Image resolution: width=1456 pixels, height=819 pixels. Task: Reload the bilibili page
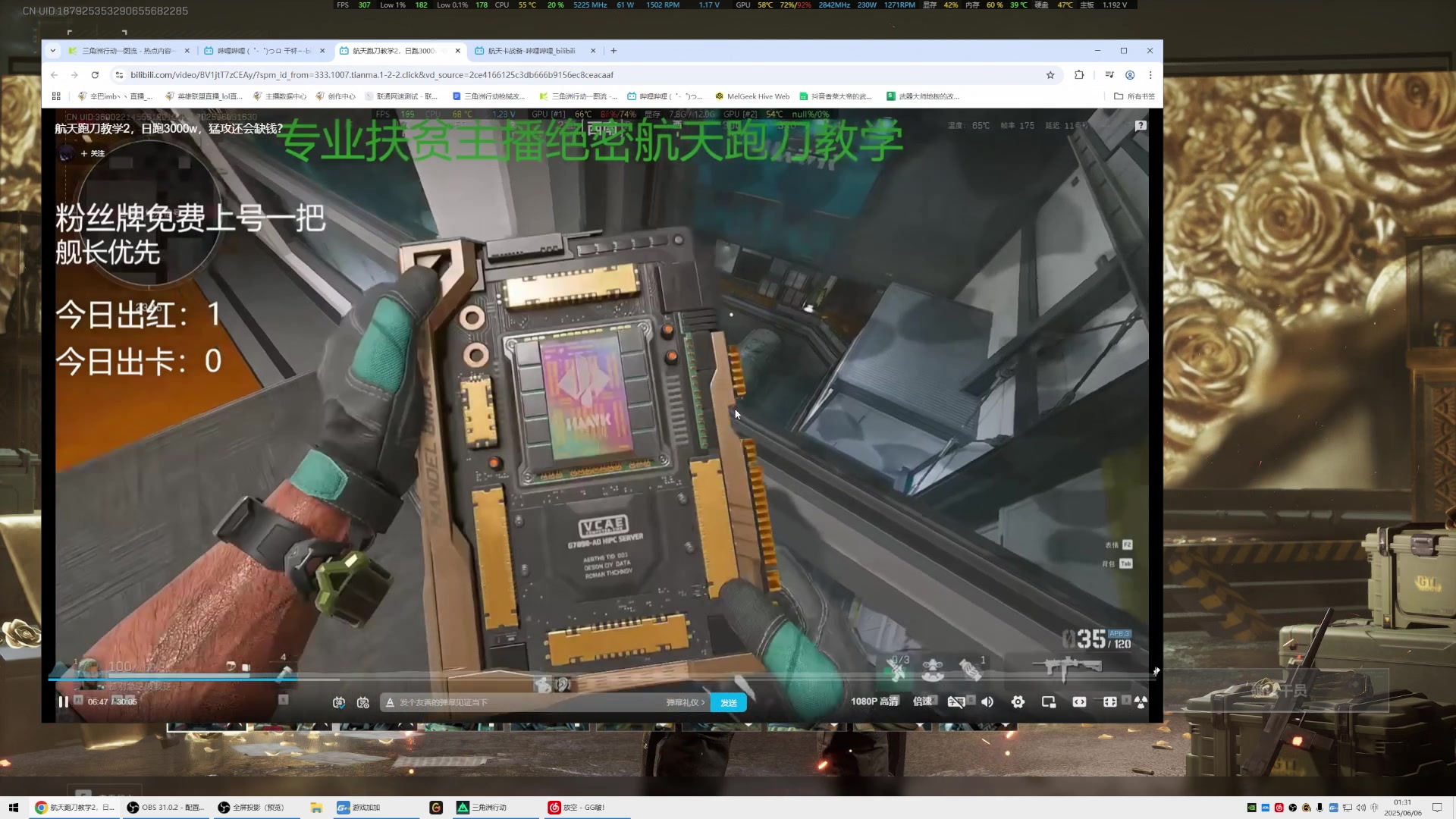[x=95, y=75]
